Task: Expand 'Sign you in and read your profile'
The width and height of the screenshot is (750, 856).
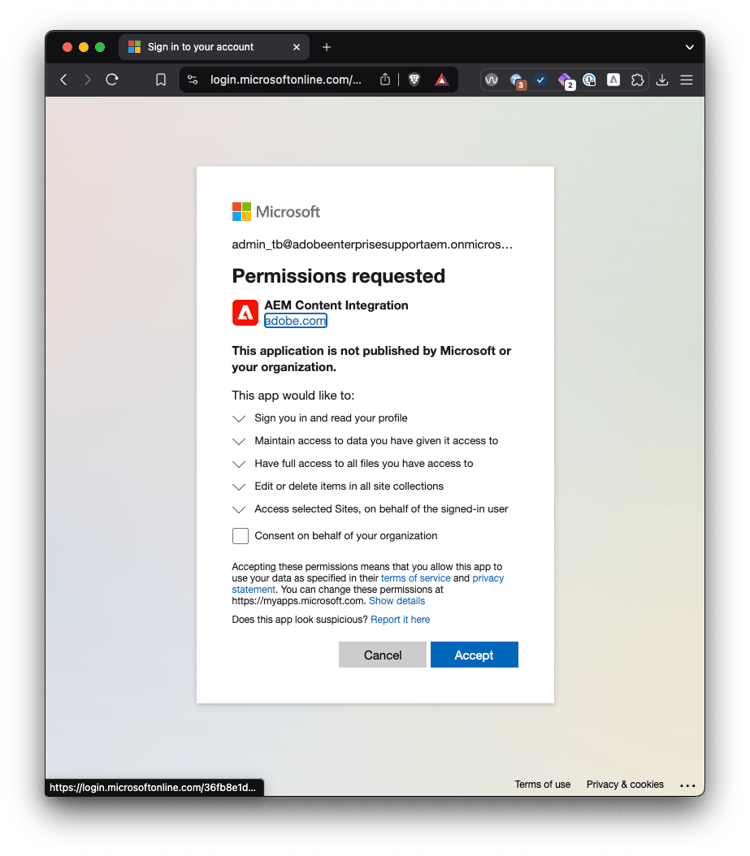Action: (319, 418)
